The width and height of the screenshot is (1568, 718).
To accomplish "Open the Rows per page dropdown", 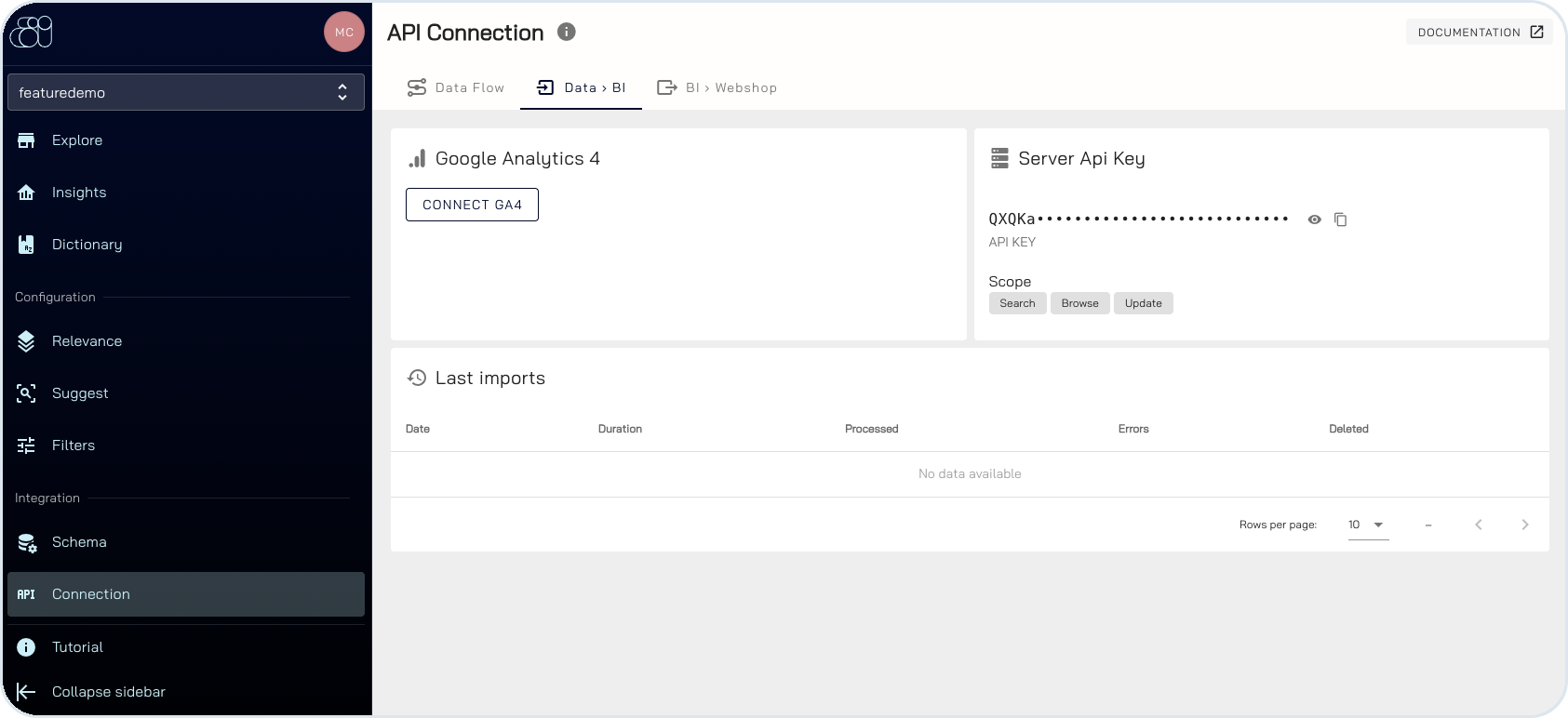I will tap(1368, 525).
